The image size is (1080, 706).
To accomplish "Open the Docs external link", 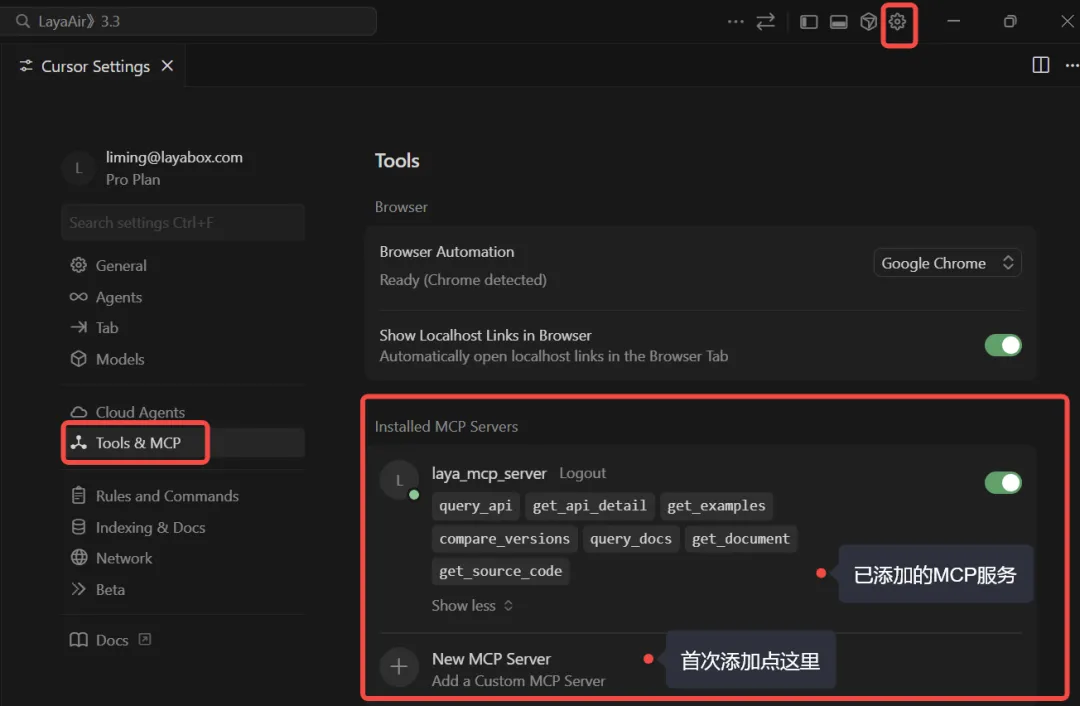I will click(111, 640).
